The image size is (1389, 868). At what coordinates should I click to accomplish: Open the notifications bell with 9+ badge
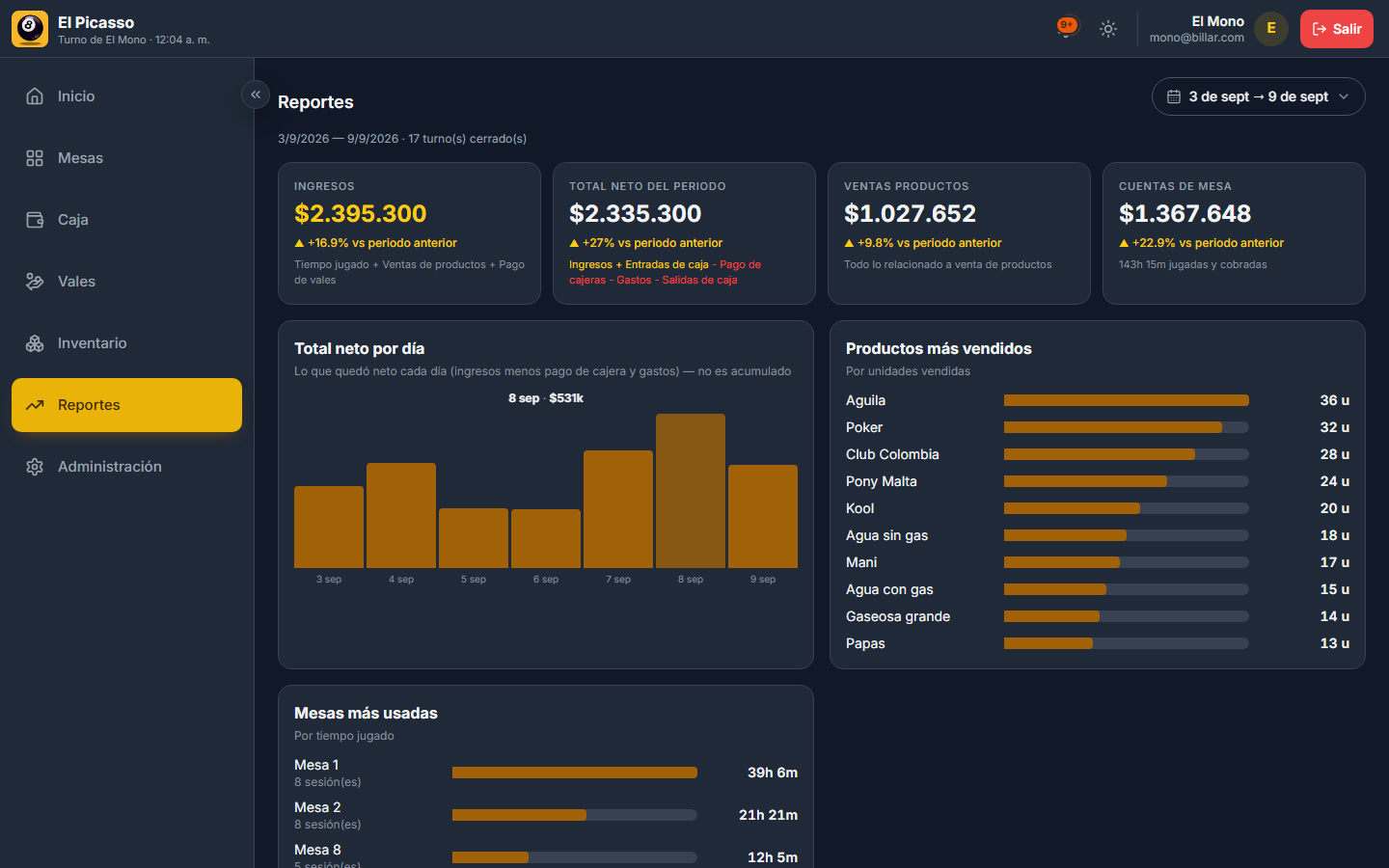(1066, 28)
